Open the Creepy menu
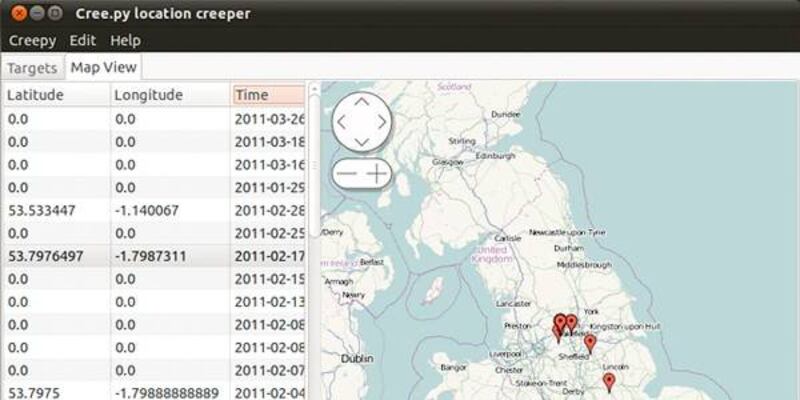This screenshot has width=800, height=400. (32, 40)
